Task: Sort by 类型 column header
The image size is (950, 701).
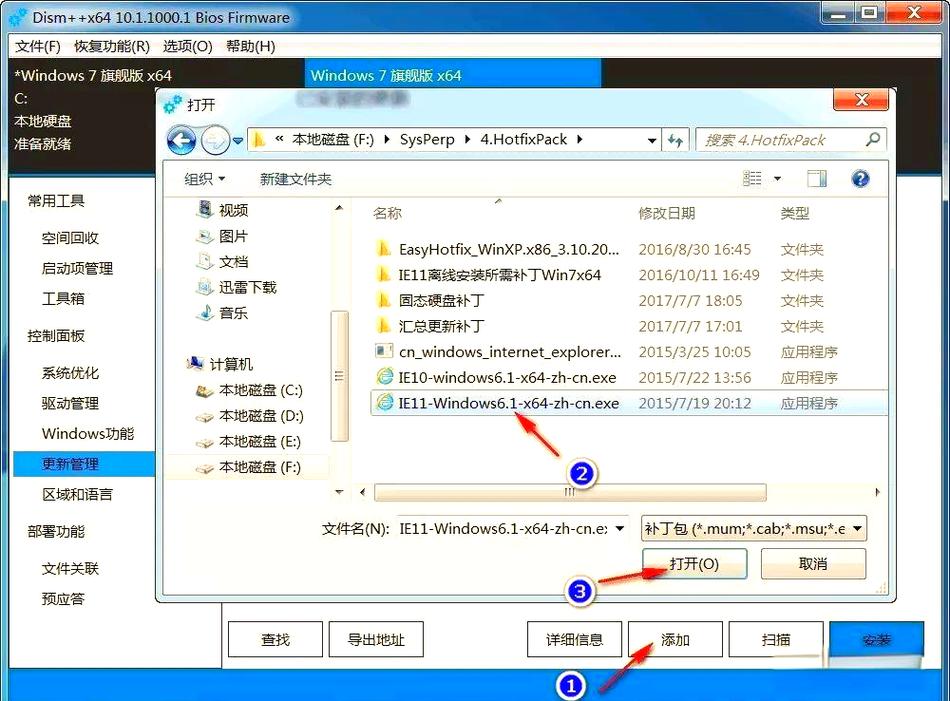Action: (795, 213)
